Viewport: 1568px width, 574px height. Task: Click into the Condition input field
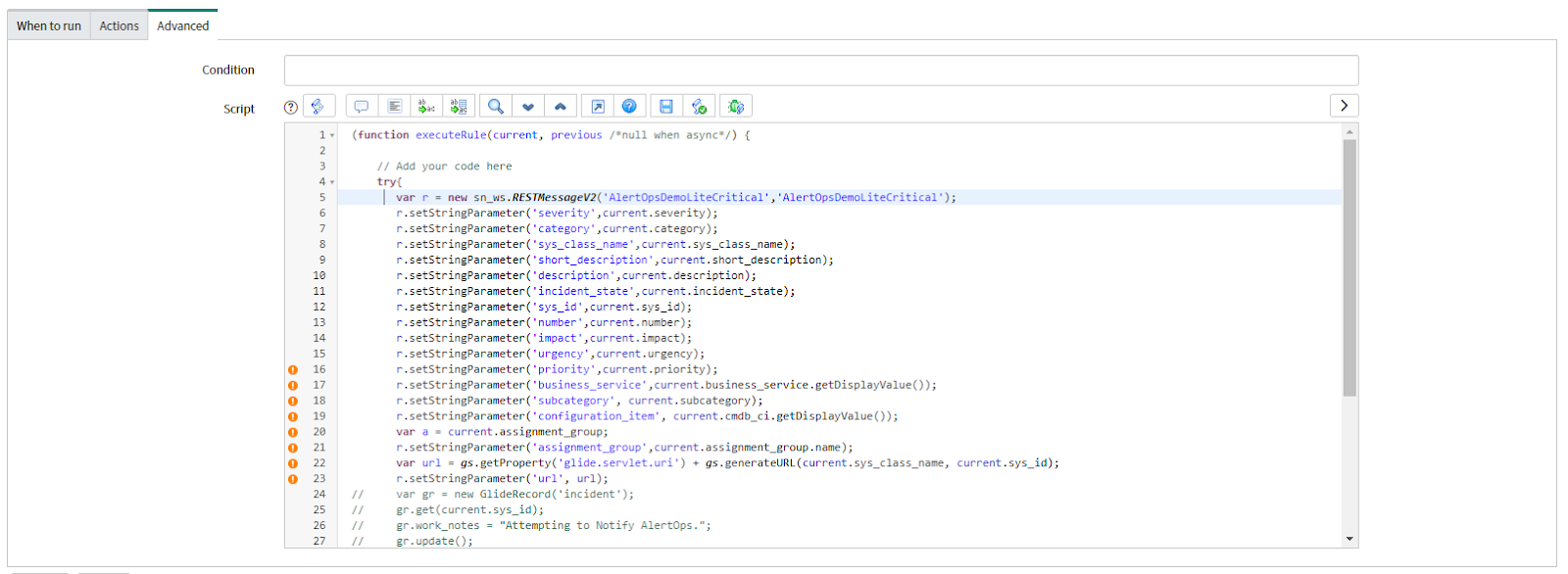[820, 71]
